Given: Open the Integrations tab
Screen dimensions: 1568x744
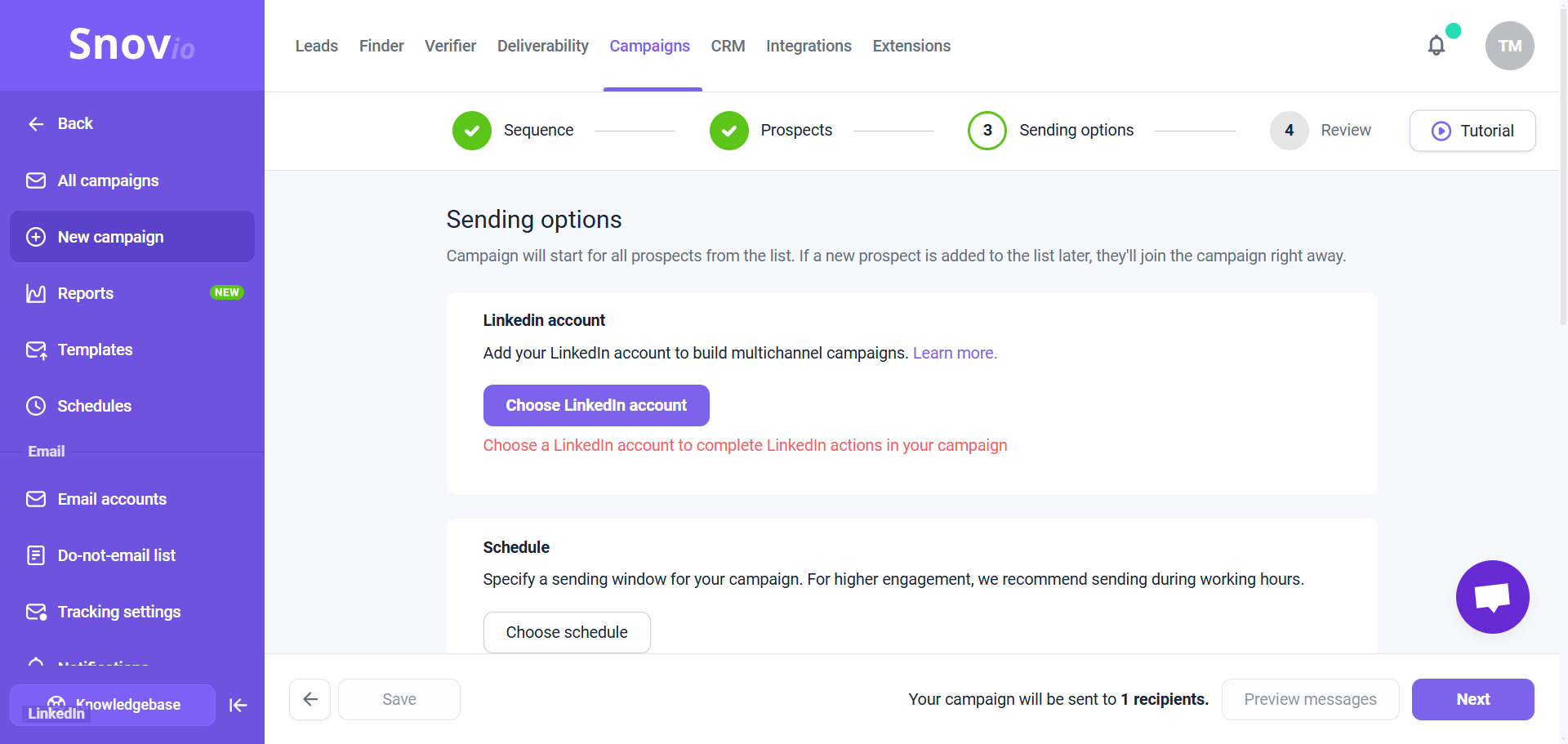Looking at the screenshot, I should 808,46.
